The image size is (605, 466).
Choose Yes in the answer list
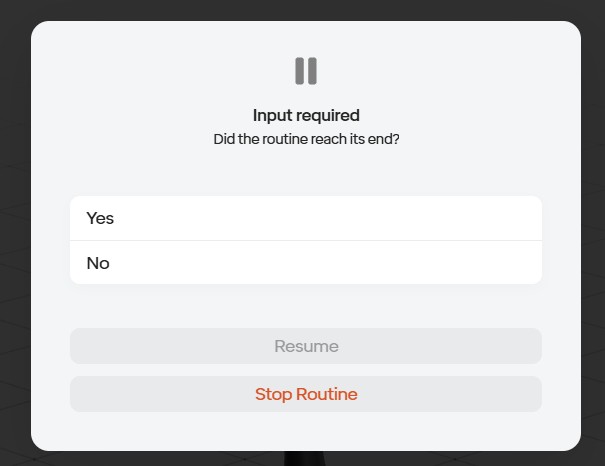click(306, 218)
